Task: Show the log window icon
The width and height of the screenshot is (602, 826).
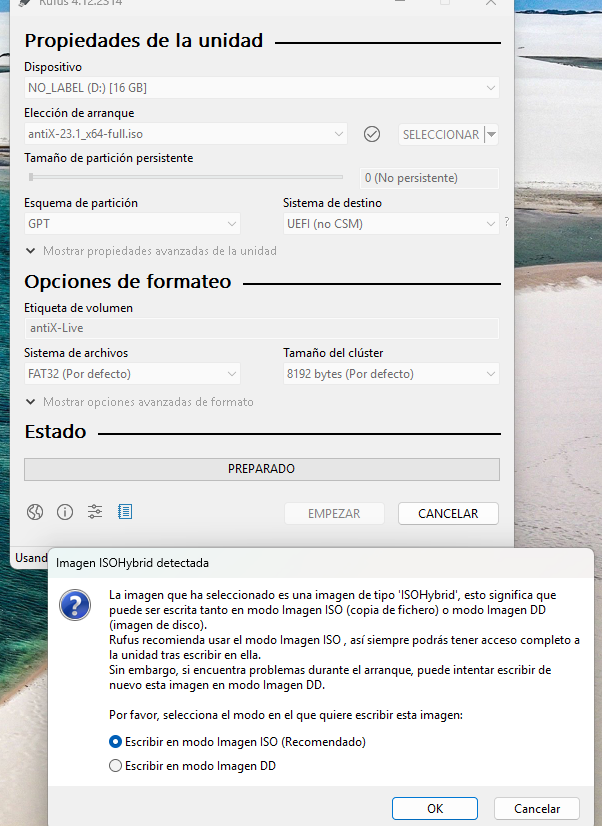Action: (125, 512)
